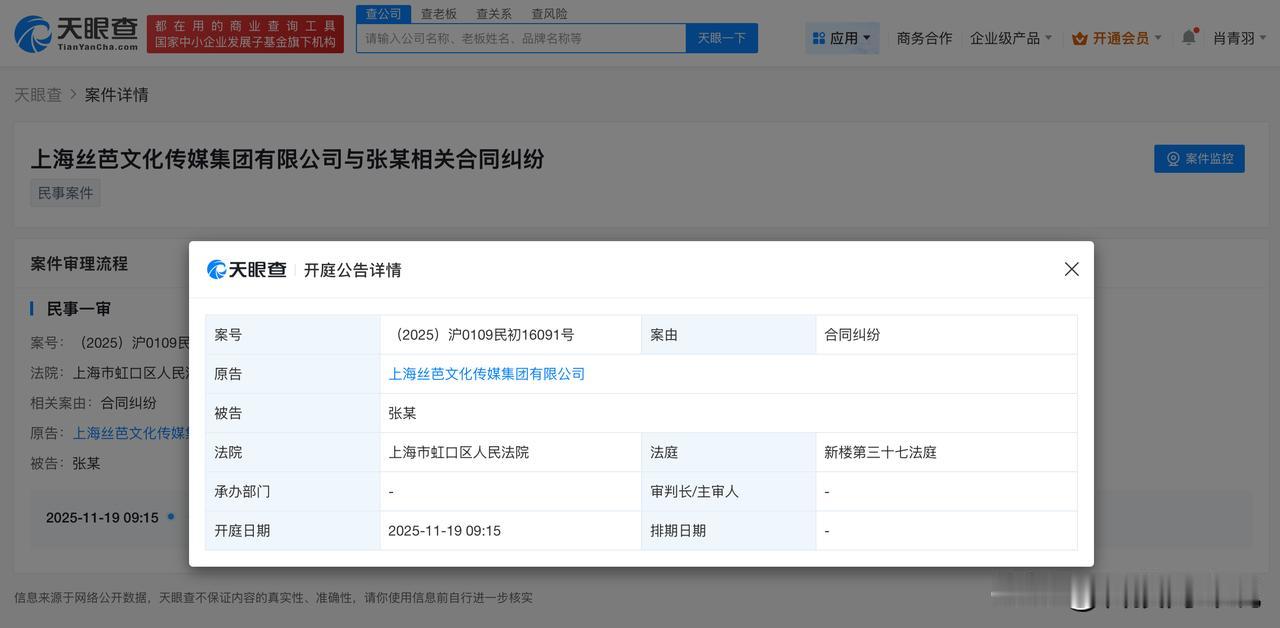Image resolution: width=1280 pixels, height=628 pixels.
Task: Click the 民事案件 tag
Action: pyautogui.click(x=65, y=193)
